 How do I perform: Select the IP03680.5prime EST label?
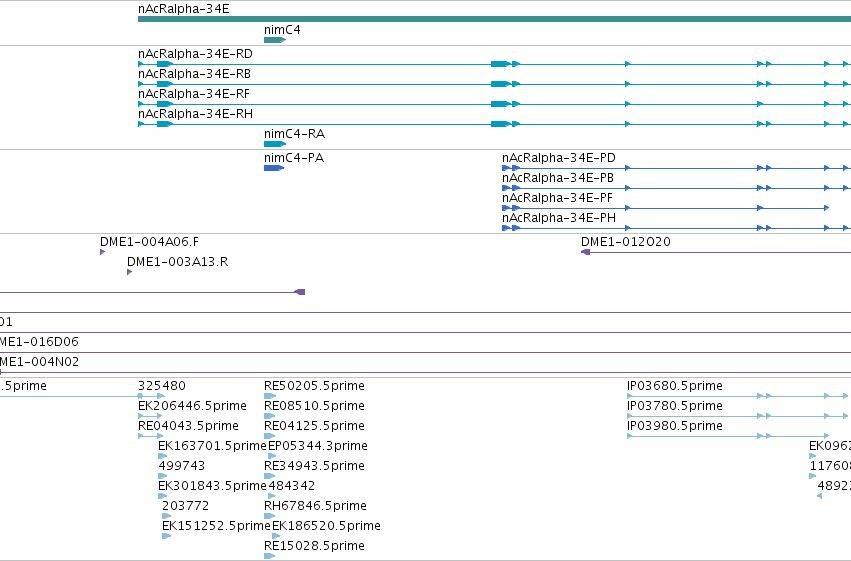pos(675,386)
